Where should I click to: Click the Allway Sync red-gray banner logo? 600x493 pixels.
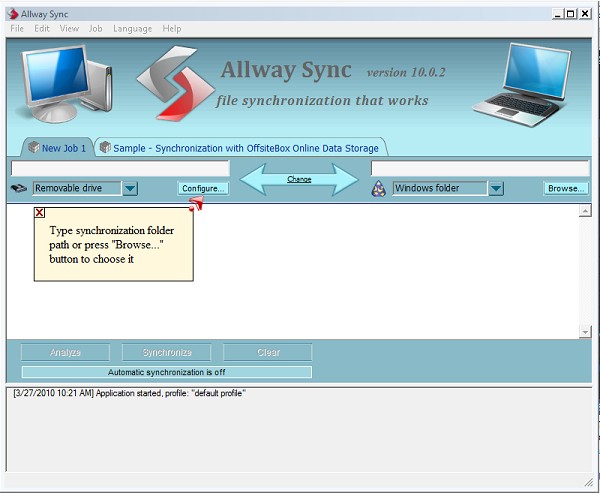tap(176, 83)
